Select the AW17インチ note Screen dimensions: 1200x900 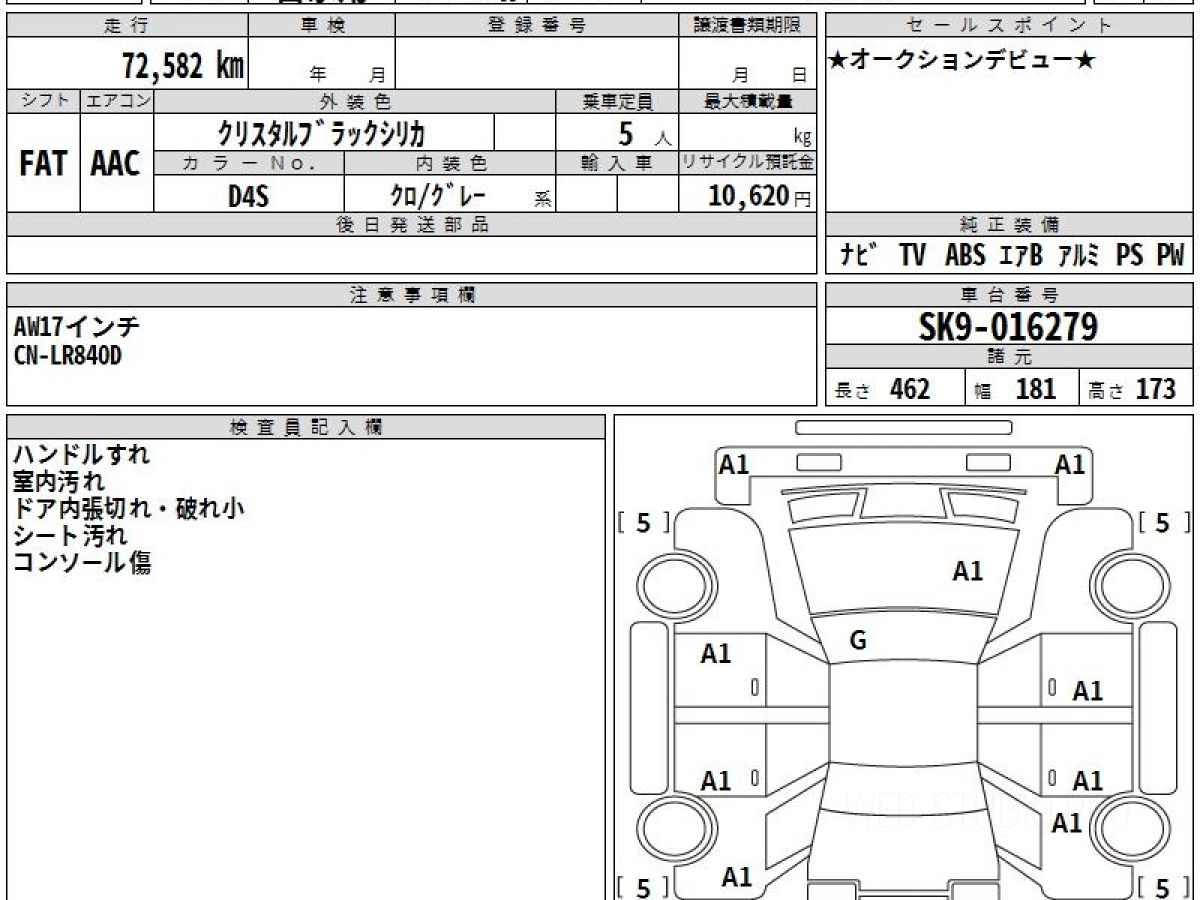coord(77,326)
